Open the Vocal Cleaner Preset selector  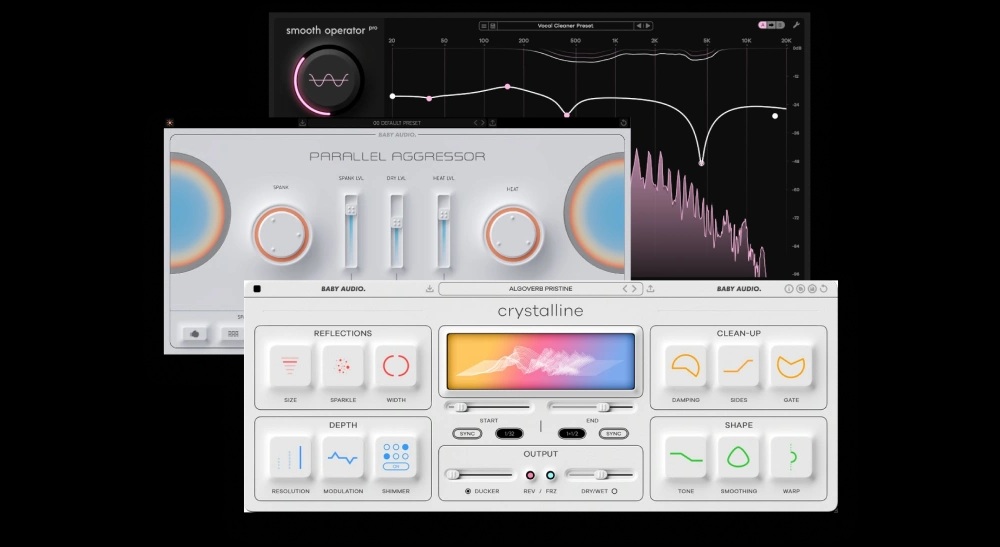(565, 26)
